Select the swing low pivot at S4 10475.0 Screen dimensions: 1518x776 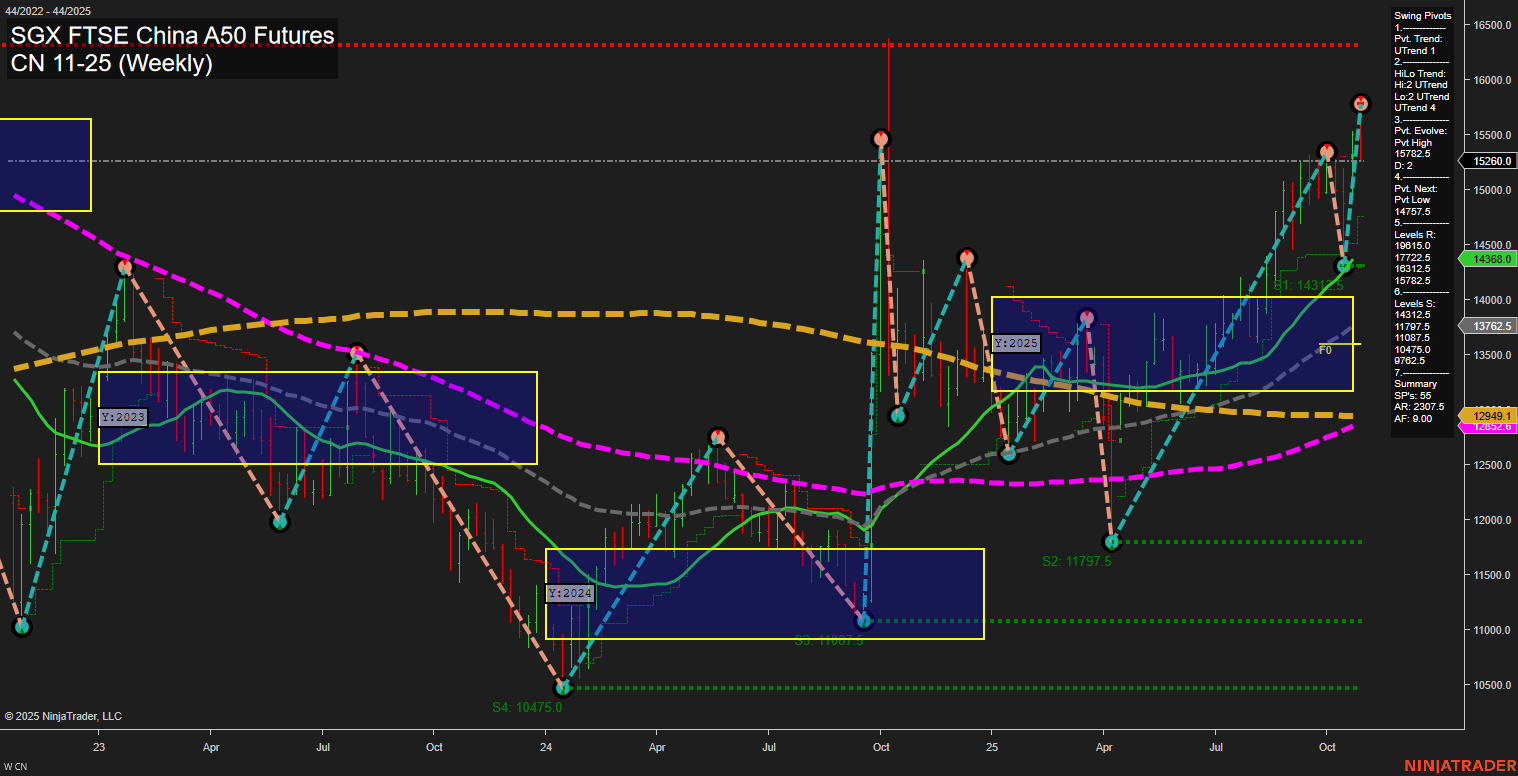point(562,688)
